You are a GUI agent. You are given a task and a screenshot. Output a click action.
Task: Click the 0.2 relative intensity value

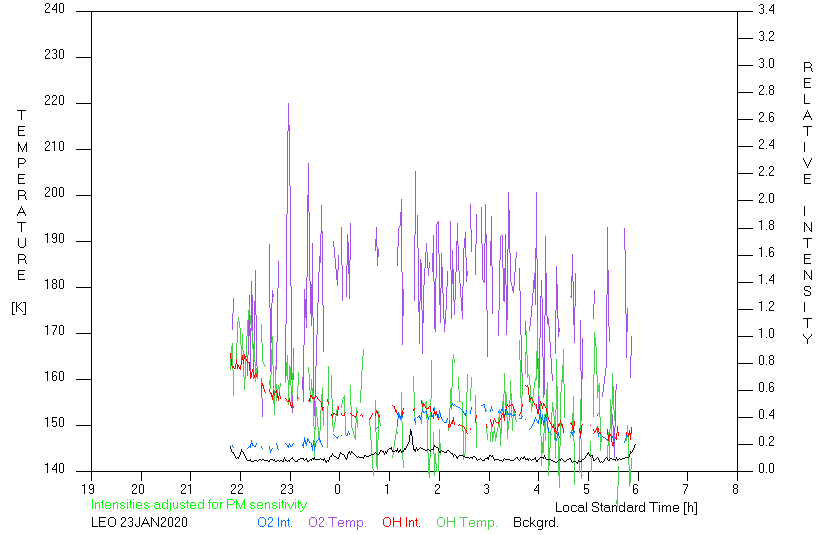point(766,442)
